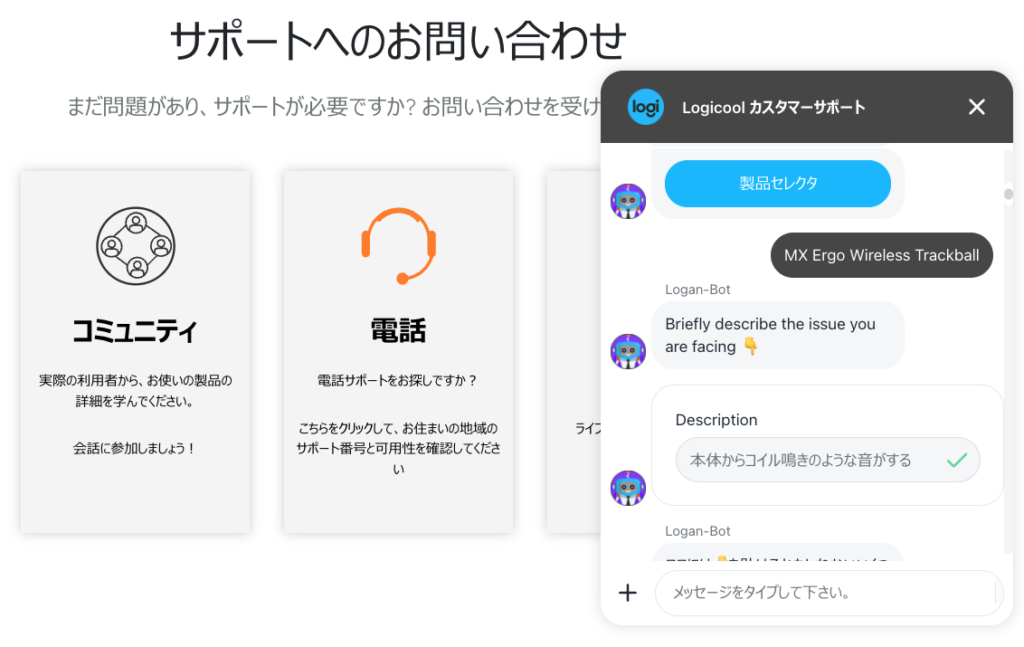Close the Logicool customer support chat

coord(976,107)
